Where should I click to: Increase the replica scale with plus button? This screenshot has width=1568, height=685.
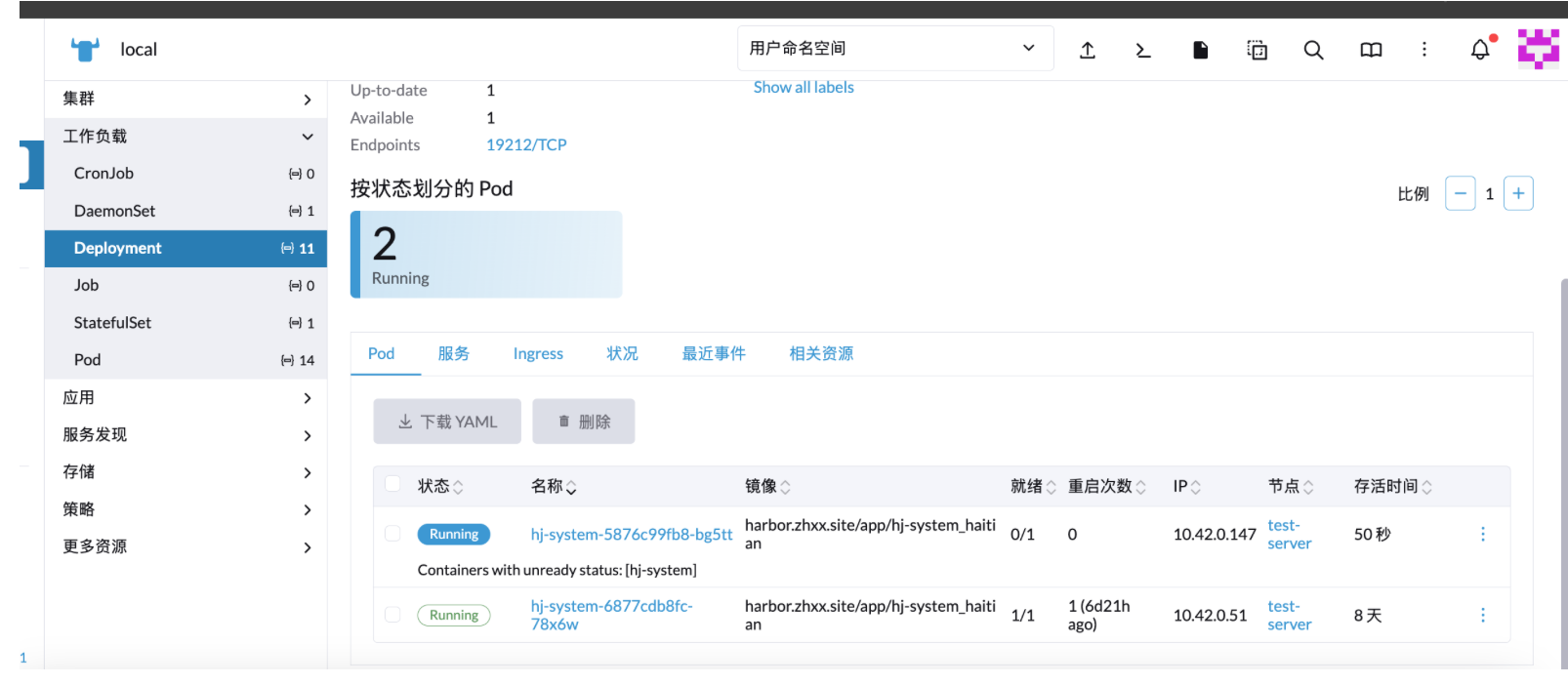pyautogui.click(x=1517, y=193)
